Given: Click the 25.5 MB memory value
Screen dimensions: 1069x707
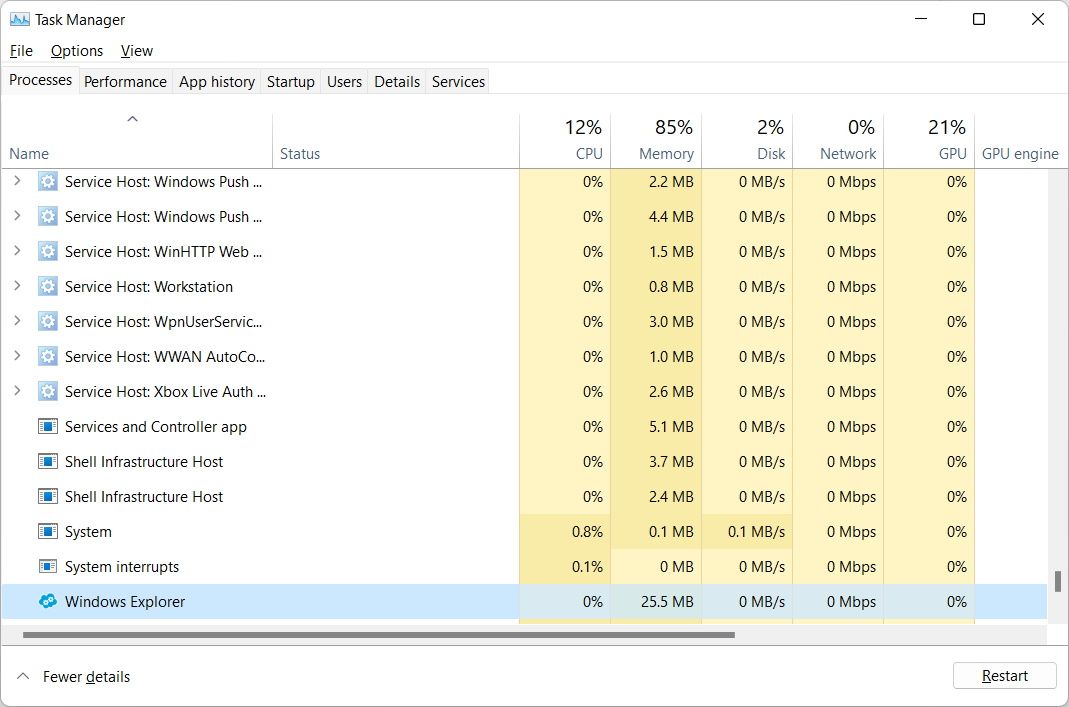Looking at the screenshot, I should [x=667, y=602].
